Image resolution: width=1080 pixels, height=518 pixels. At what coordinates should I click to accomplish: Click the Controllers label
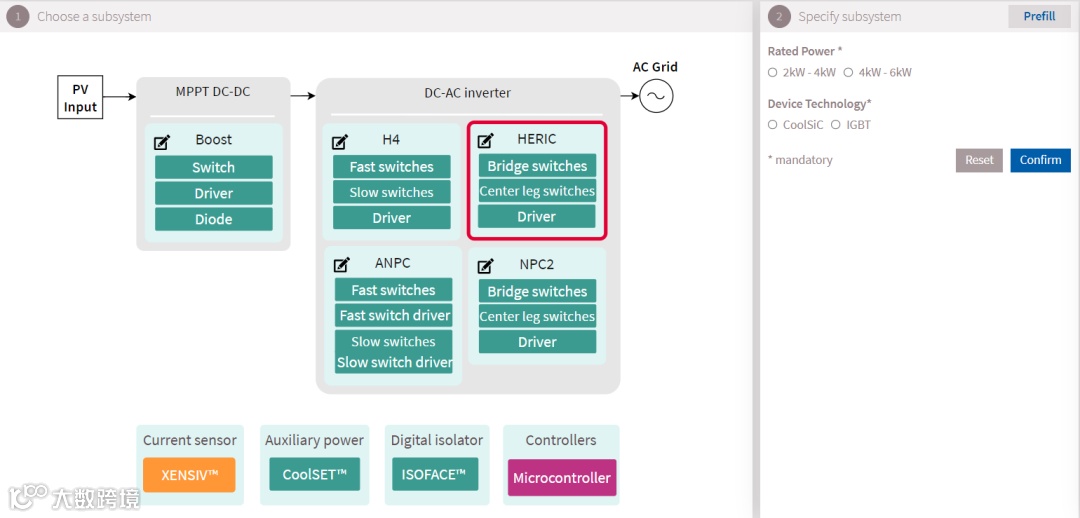(561, 440)
